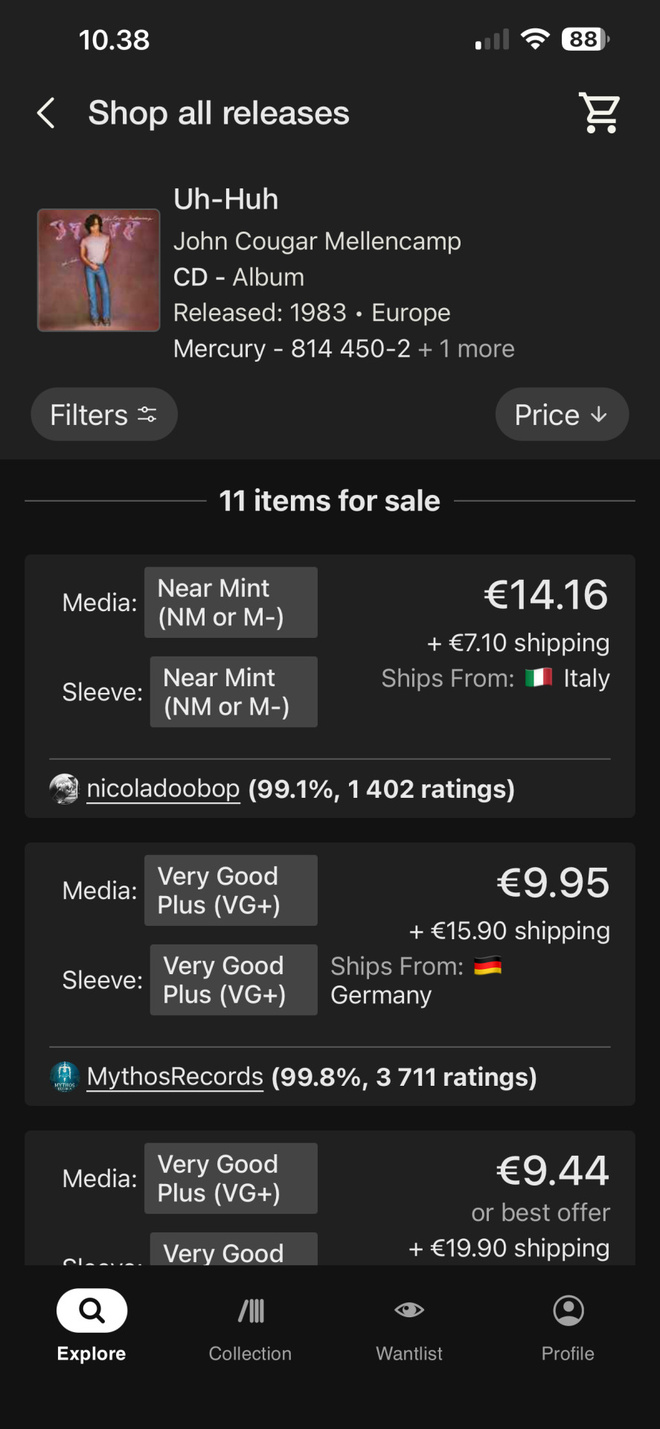660x1429 pixels.
Task: Select the €9.44 or best offer listing
Action: point(330,1198)
